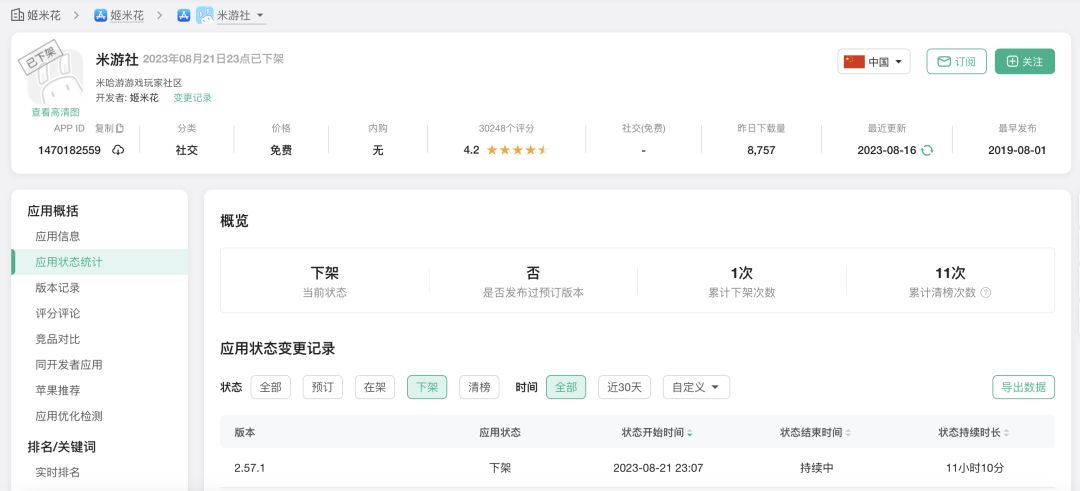
Task: Click the copy APP ID icon
Action: tap(120, 129)
